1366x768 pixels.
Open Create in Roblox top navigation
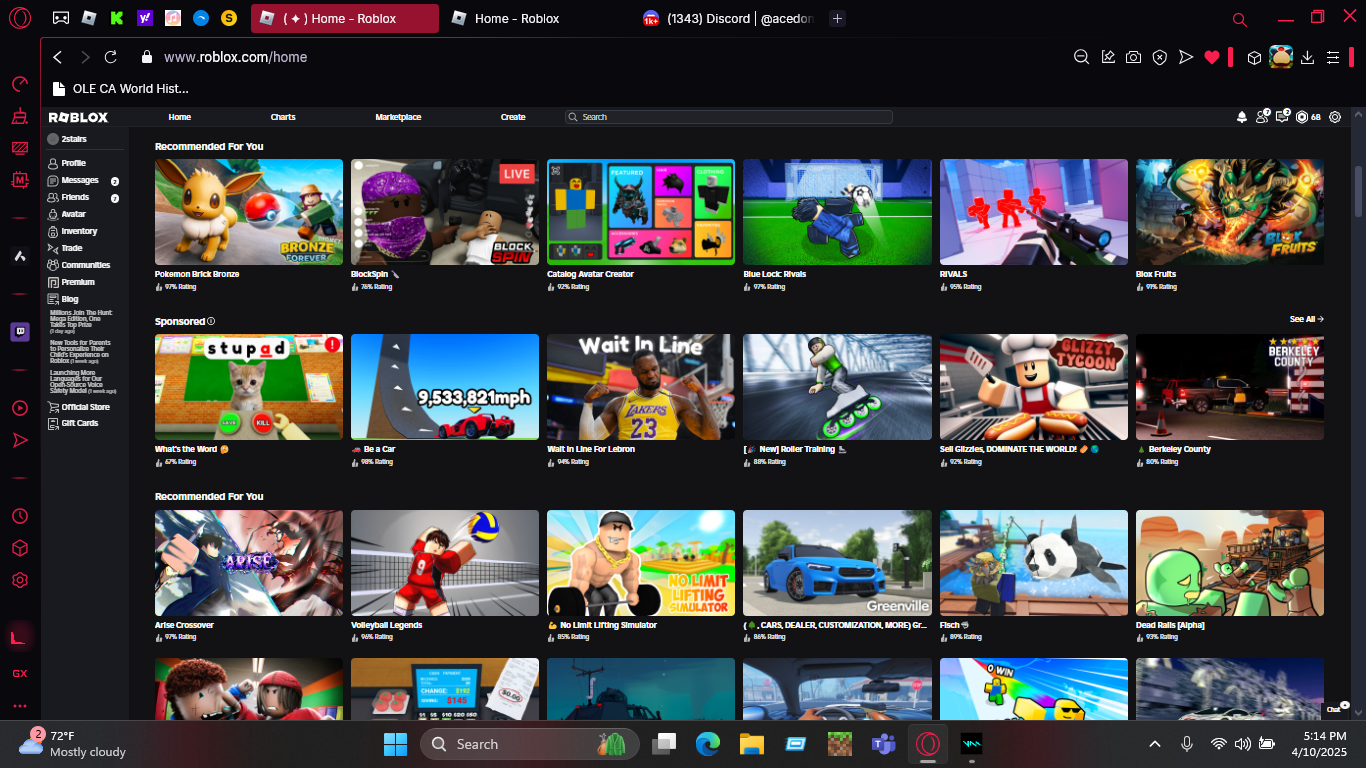(513, 117)
